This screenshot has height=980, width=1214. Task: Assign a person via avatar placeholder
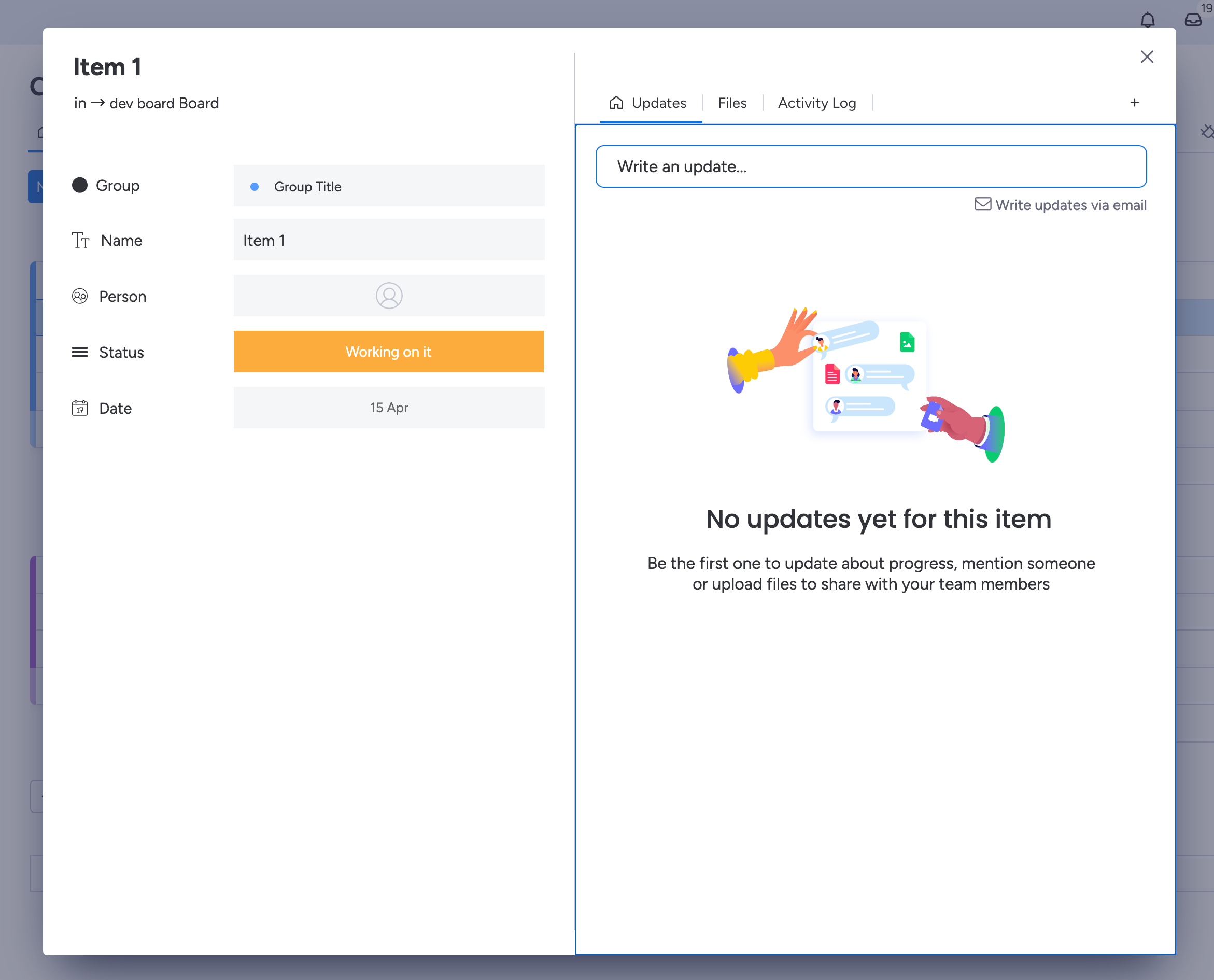(x=389, y=296)
